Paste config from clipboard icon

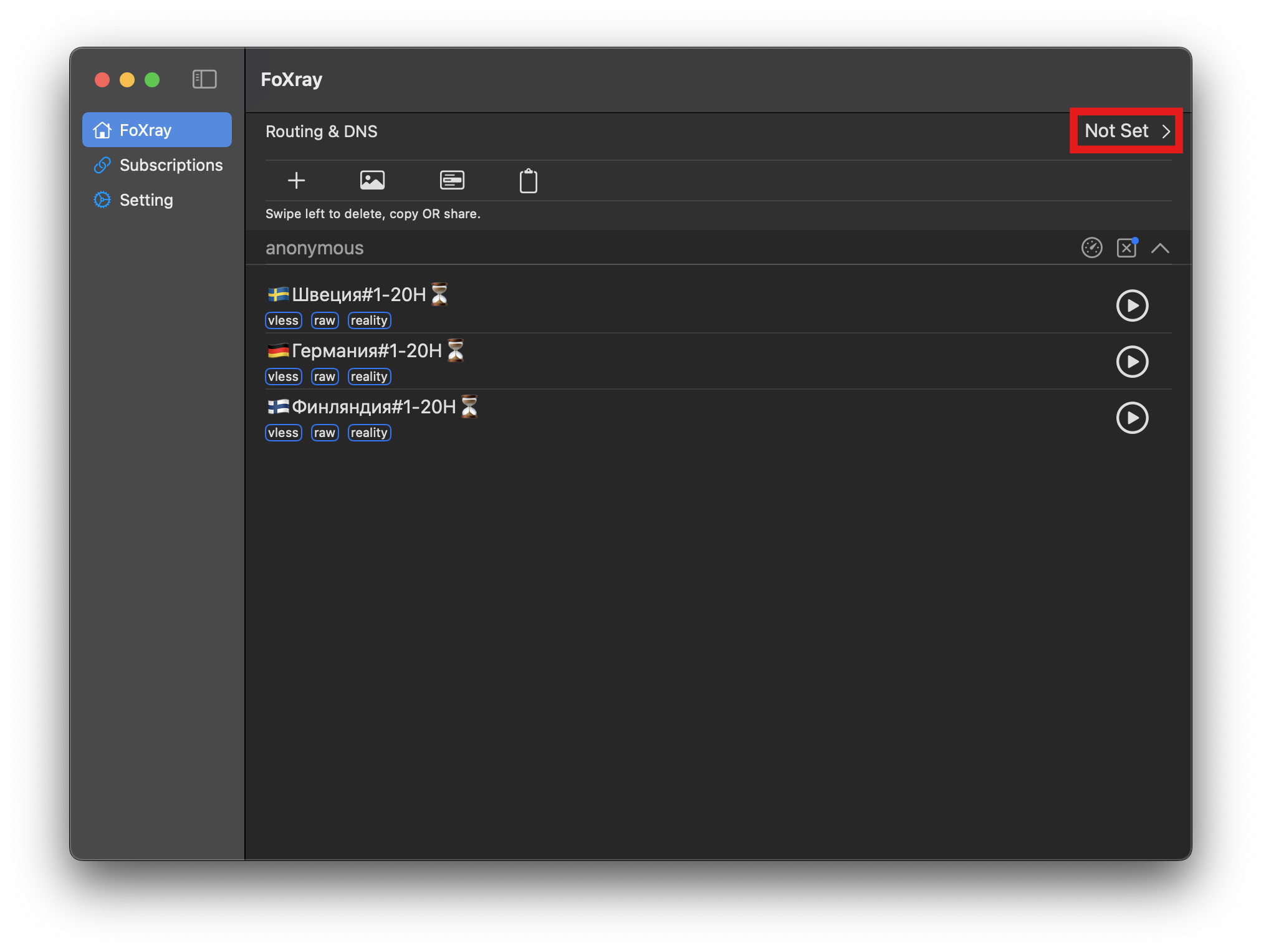[528, 181]
